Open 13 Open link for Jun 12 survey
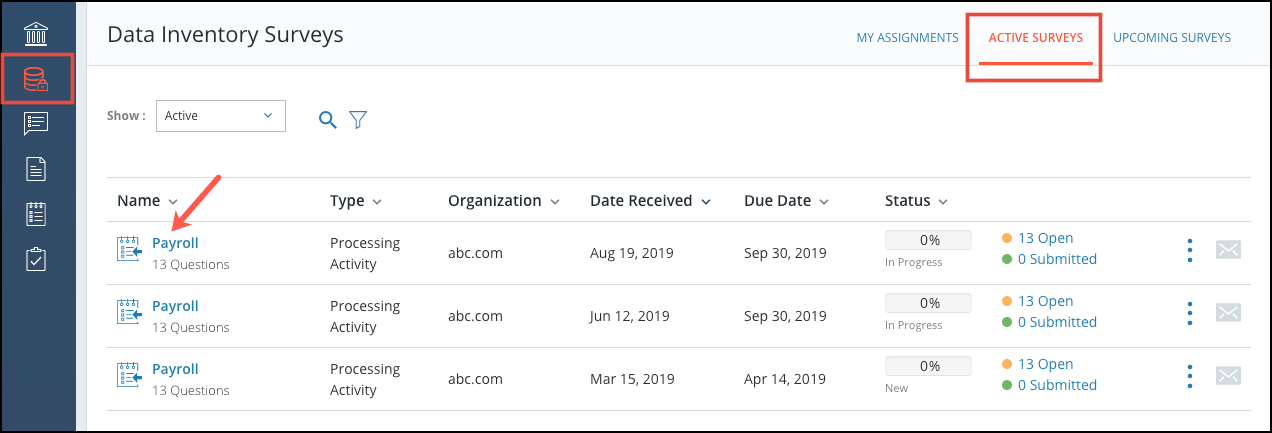The height and width of the screenshot is (433, 1272). point(1045,301)
